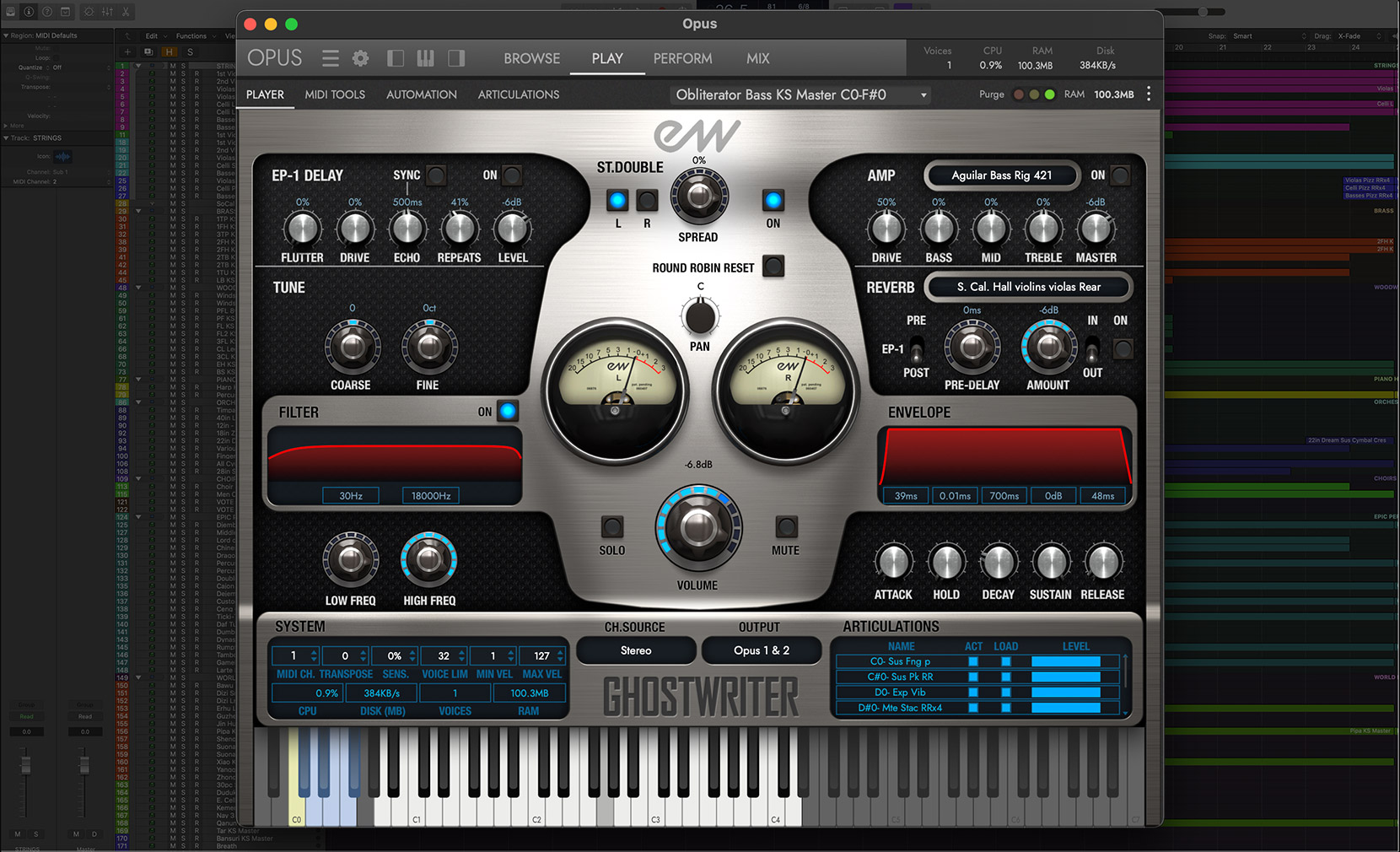Mute the instrument with Mute button
This screenshot has width=1400, height=852.
(x=785, y=528)
